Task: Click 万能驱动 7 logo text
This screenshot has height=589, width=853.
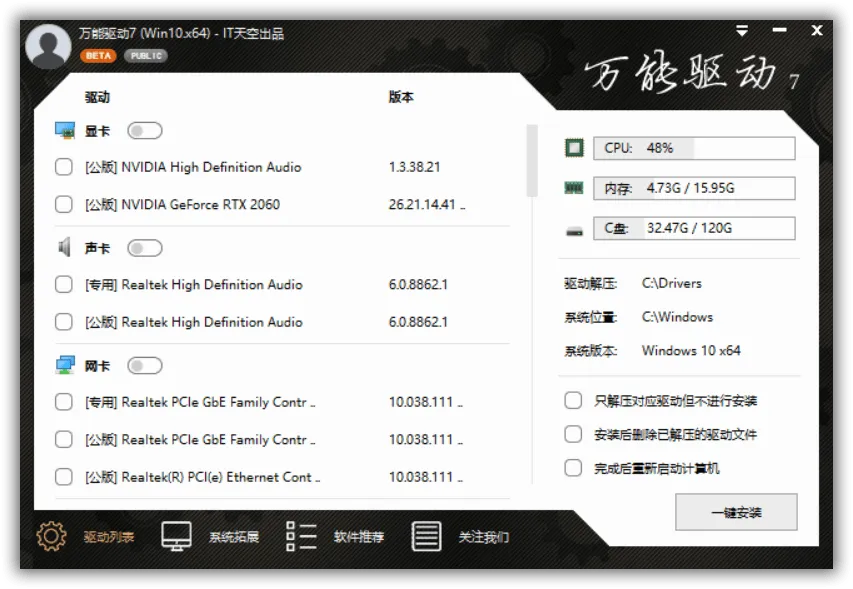Action: point(691,74)
